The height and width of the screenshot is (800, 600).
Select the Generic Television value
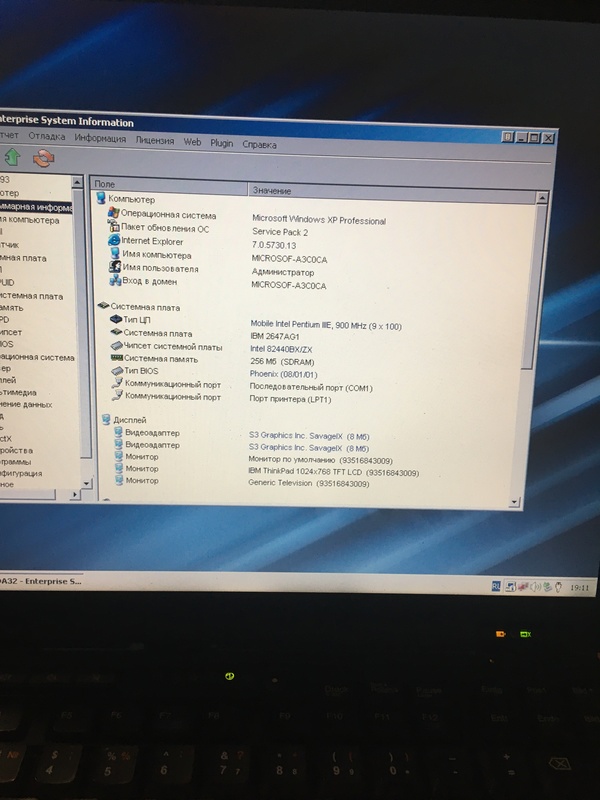(x=308, y=483)
